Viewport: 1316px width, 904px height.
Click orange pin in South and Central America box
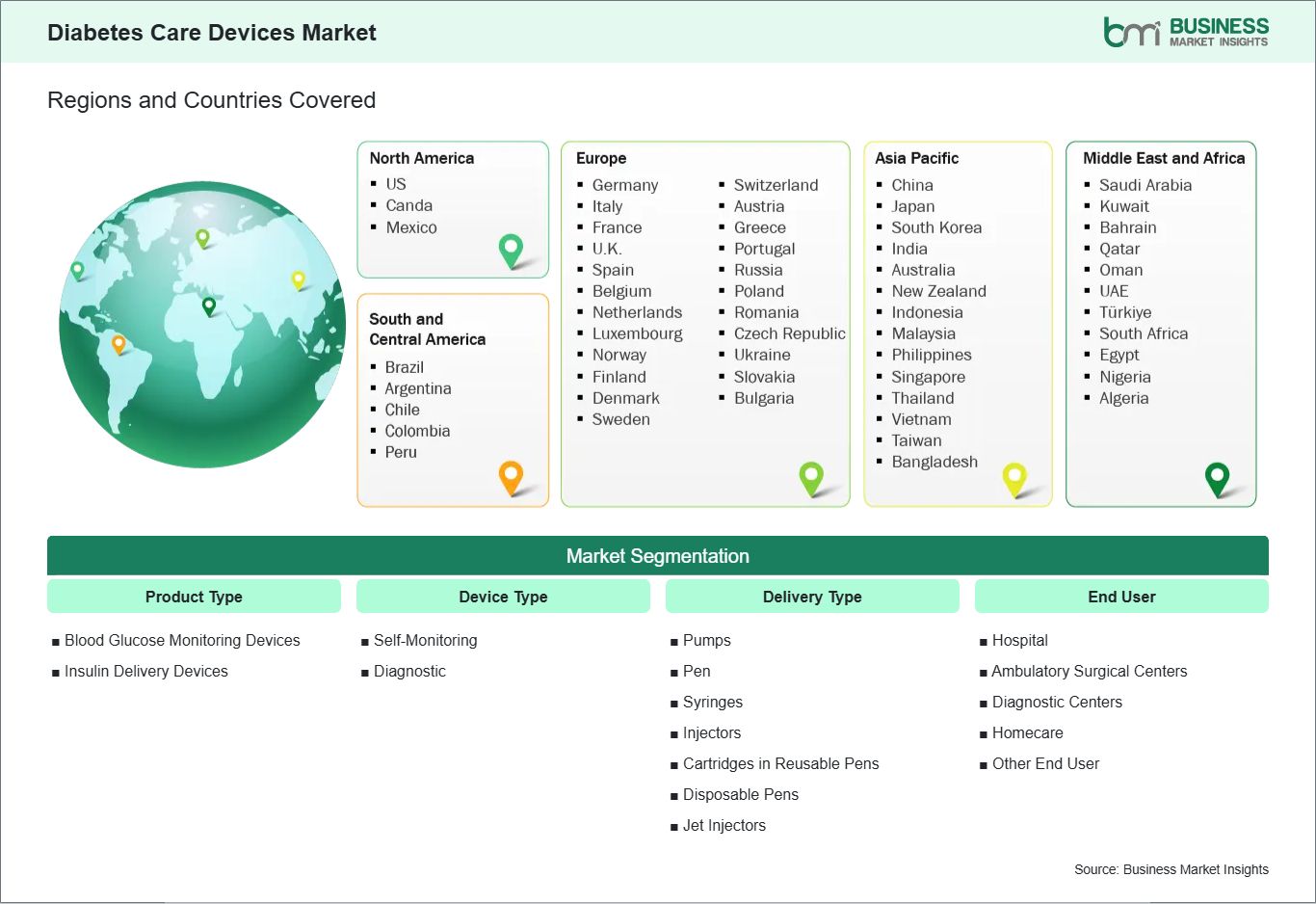pos(511,476)
